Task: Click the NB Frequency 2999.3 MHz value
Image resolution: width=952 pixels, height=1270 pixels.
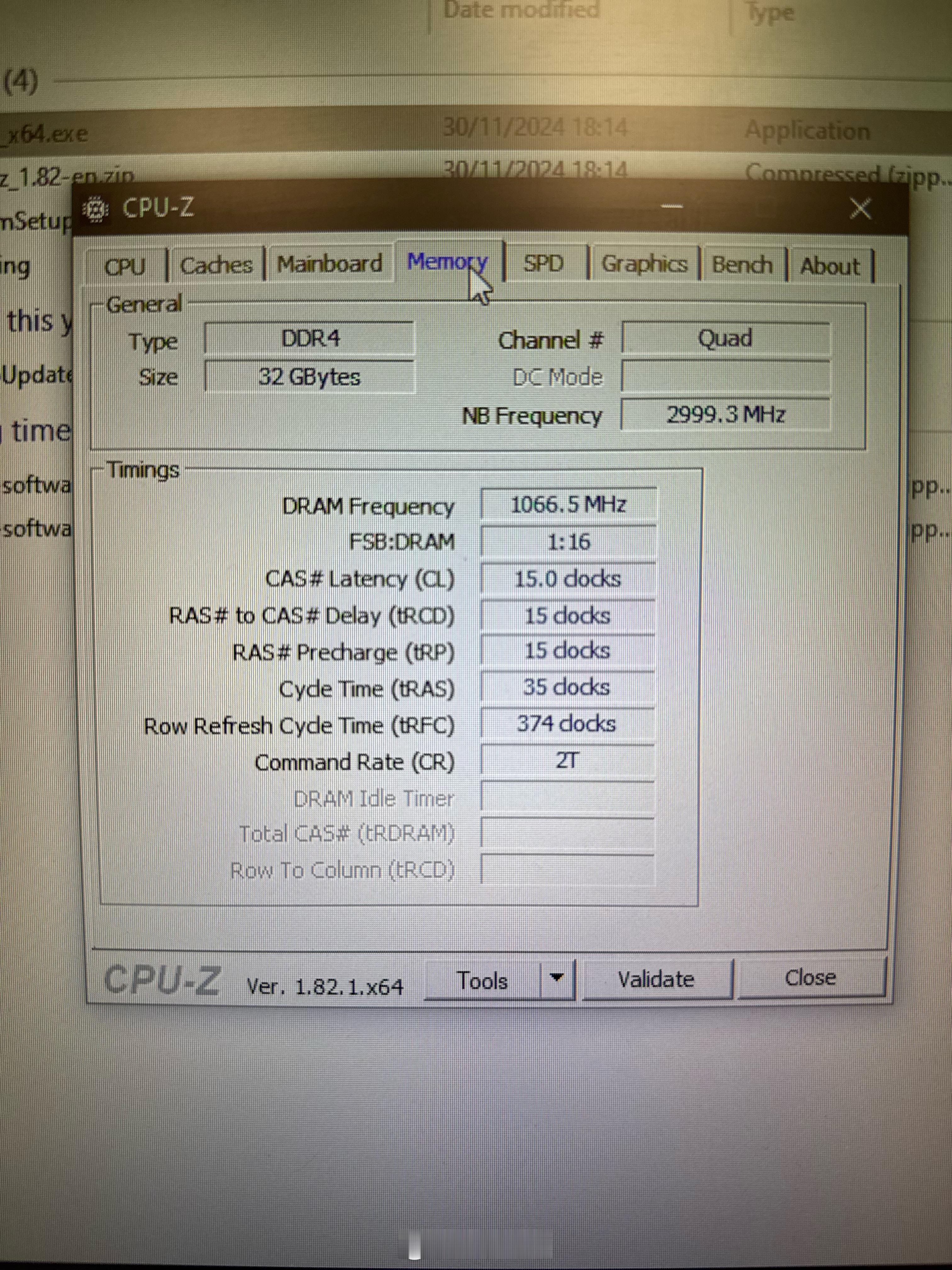Action: tap(725, 415)
